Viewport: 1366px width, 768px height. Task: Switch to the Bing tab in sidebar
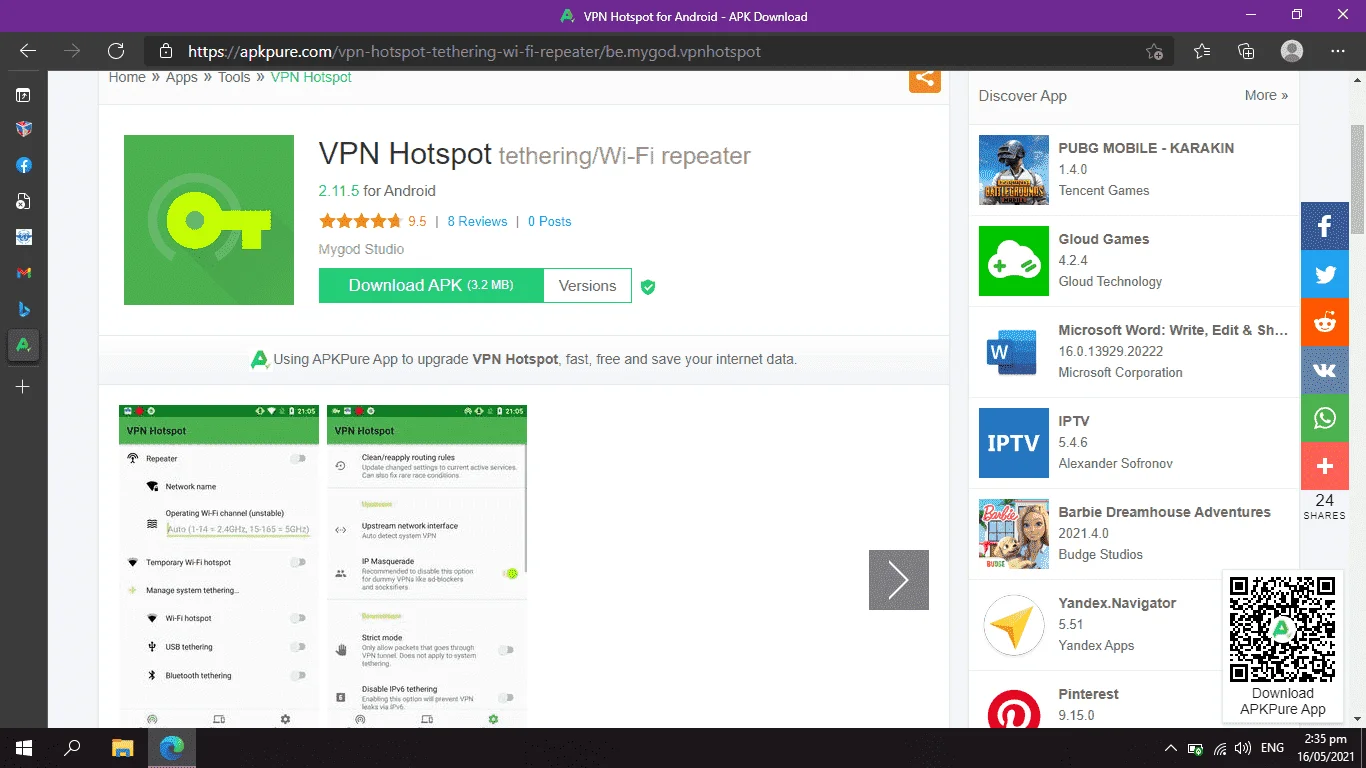(x=23, y=309)
